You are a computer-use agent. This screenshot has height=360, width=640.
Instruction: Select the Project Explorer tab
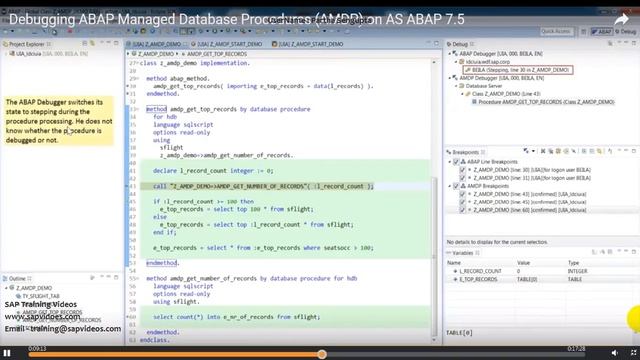pyautogui.click(x=27, y=44)
